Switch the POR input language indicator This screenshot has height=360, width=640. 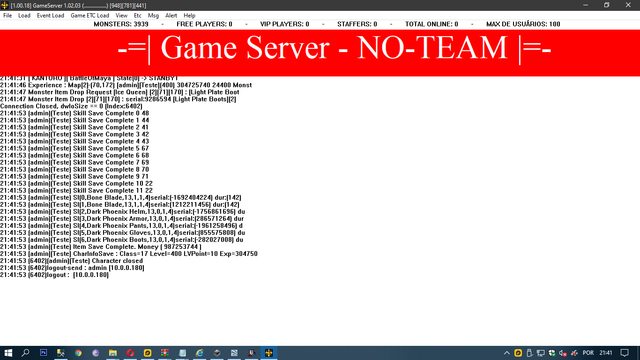tap(588, 353)
